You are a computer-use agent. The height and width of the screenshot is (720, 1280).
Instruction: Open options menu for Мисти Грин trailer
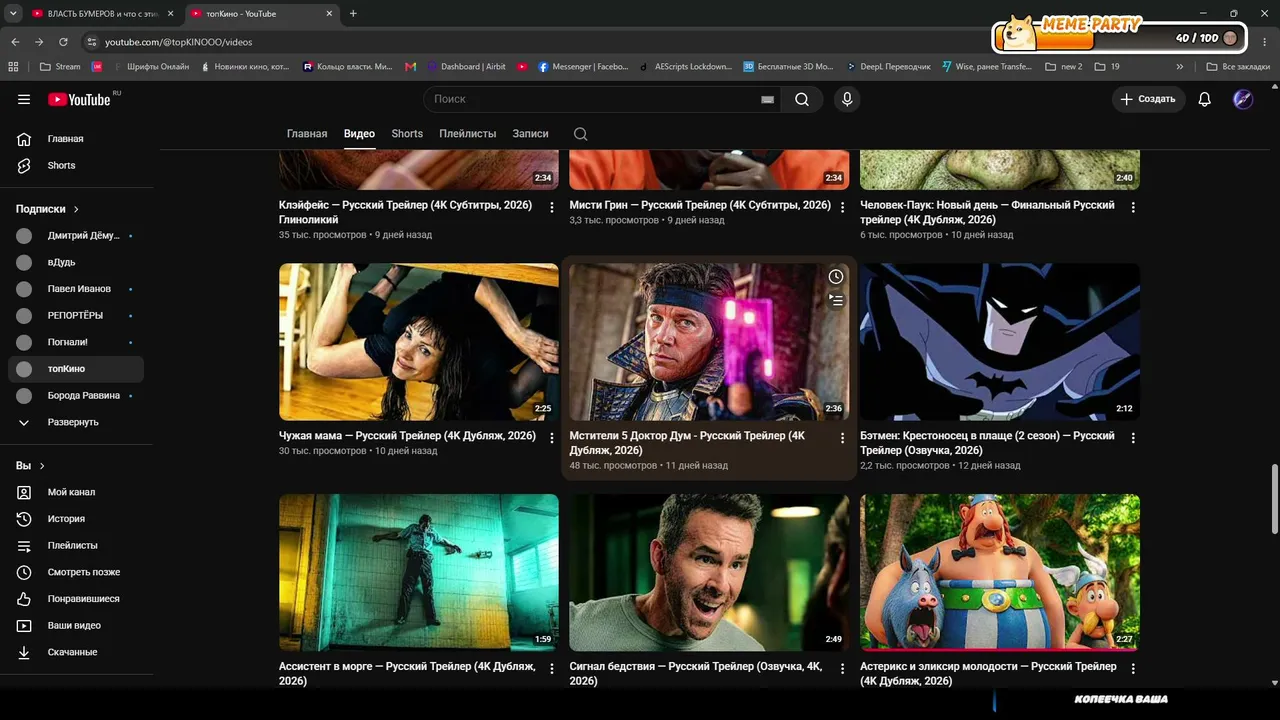[x=842, y=207]
